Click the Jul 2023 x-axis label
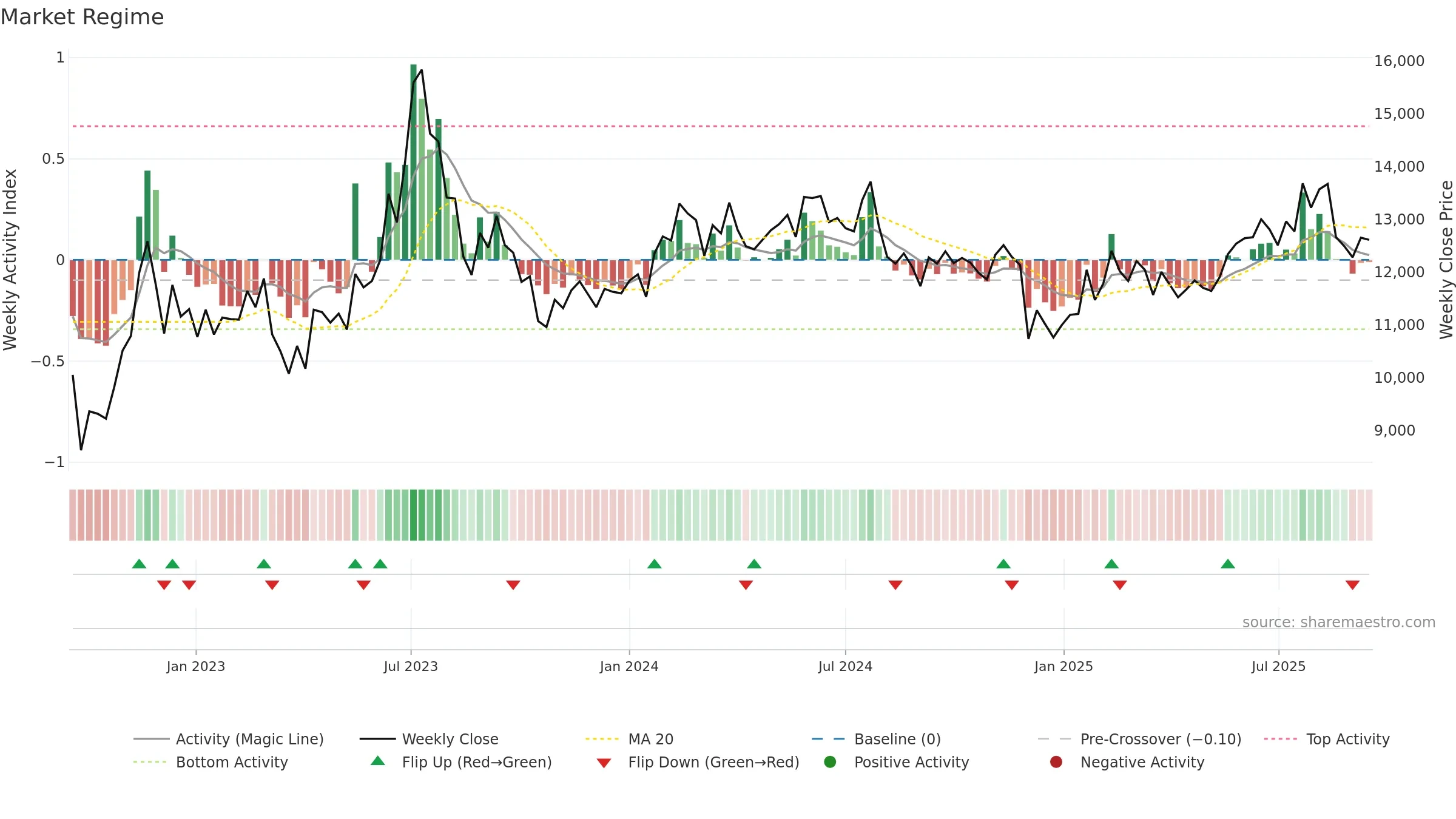This screenshot has width=1456, height=819. click(411, 666)
